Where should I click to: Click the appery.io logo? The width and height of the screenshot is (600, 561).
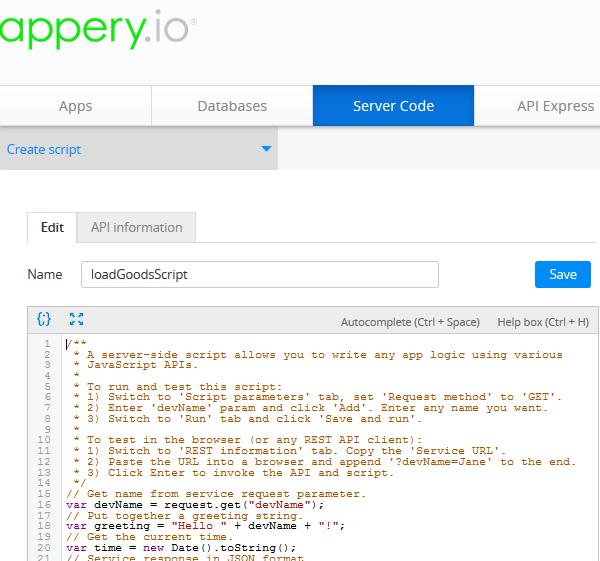(98, 29)
